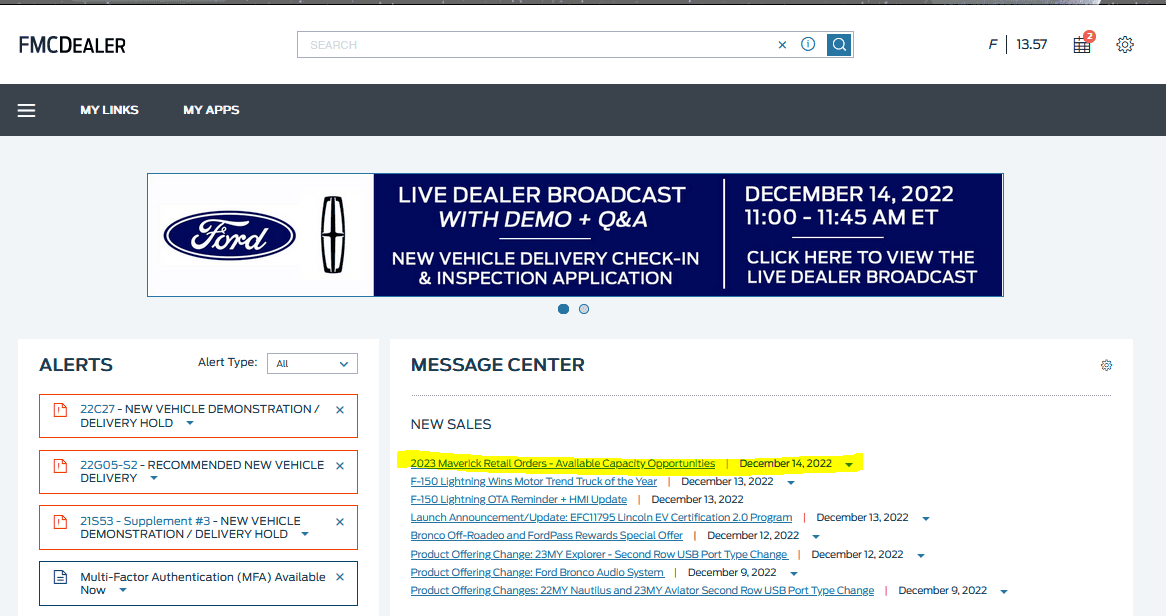This screenshot has width=1166, height=616.
Task: Open the 21S53 - Supplement #3 alert link
Action: 145,521
